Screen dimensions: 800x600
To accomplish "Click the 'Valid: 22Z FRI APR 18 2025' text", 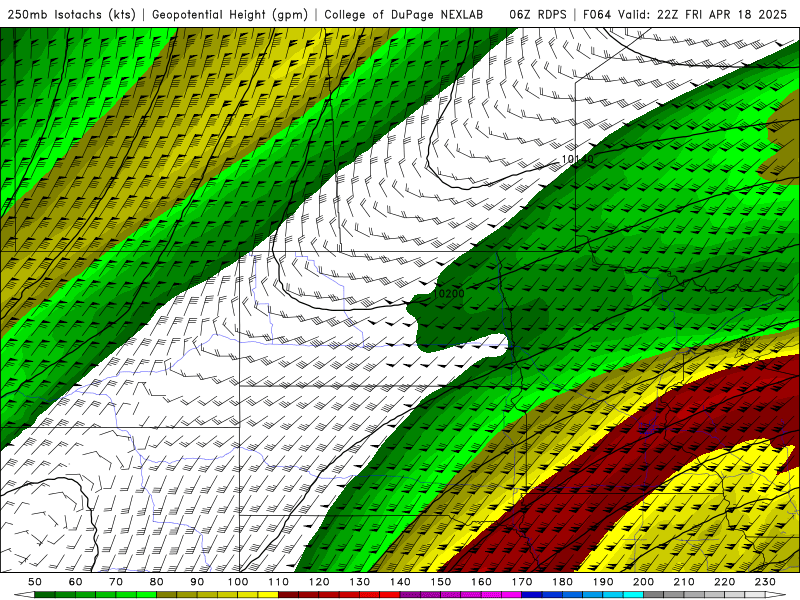I will coord(703,14).
